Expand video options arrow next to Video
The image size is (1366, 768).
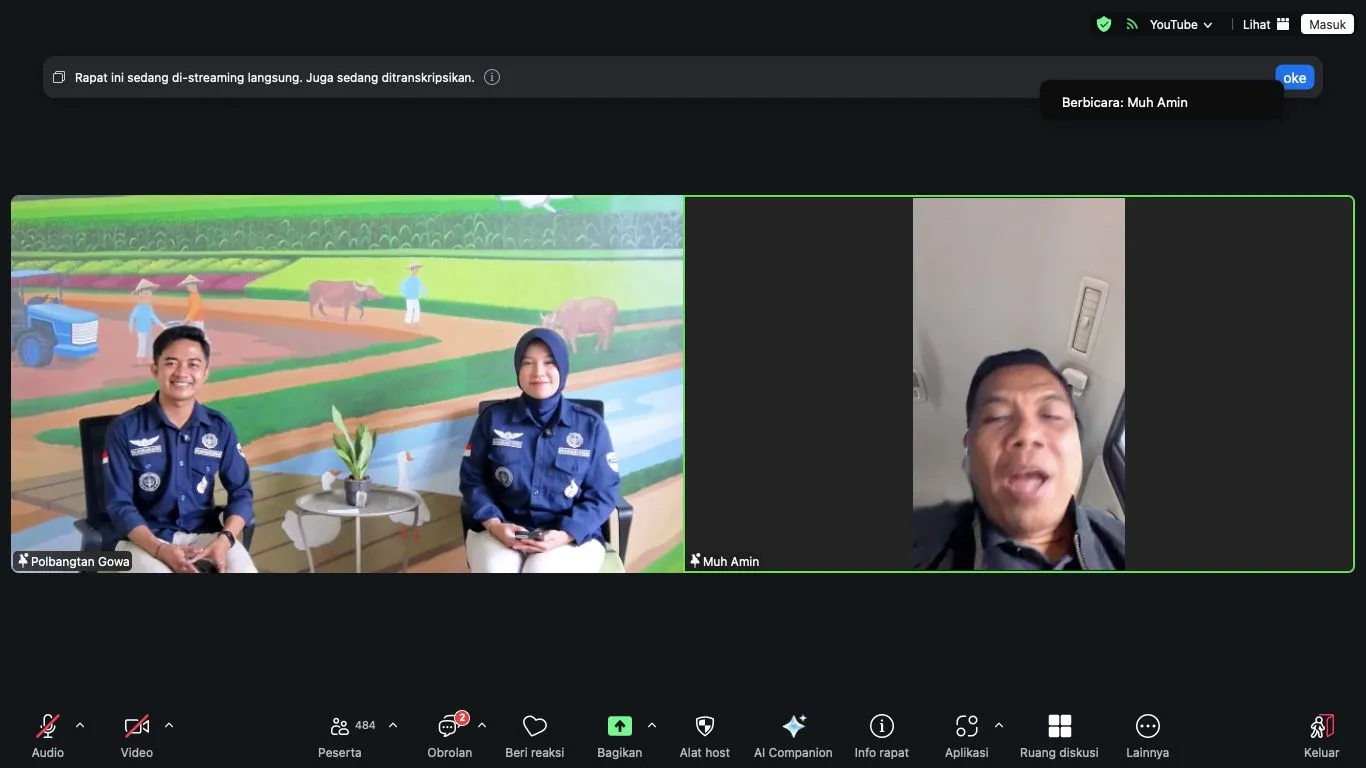click(169, 725)
